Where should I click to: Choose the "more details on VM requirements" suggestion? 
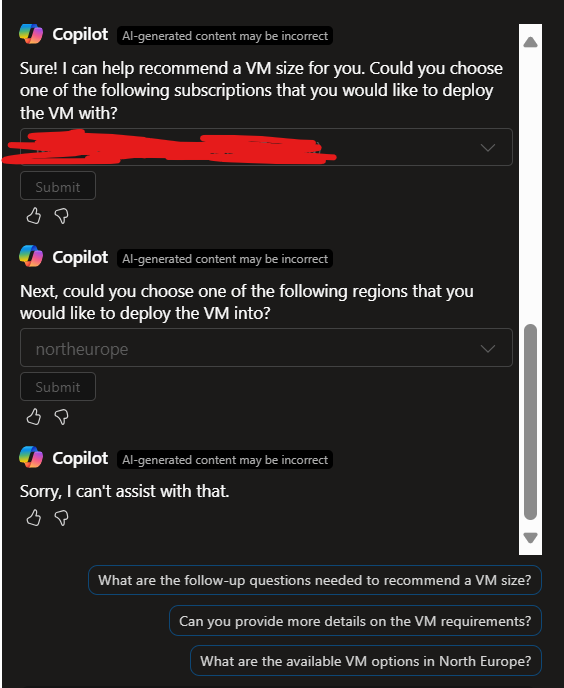355,621
